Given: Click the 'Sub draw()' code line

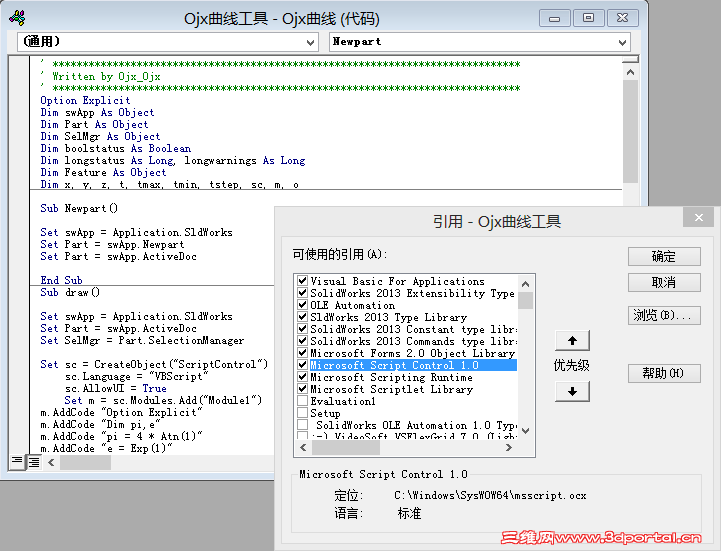Looking at the screenshot, I should 70,293.
